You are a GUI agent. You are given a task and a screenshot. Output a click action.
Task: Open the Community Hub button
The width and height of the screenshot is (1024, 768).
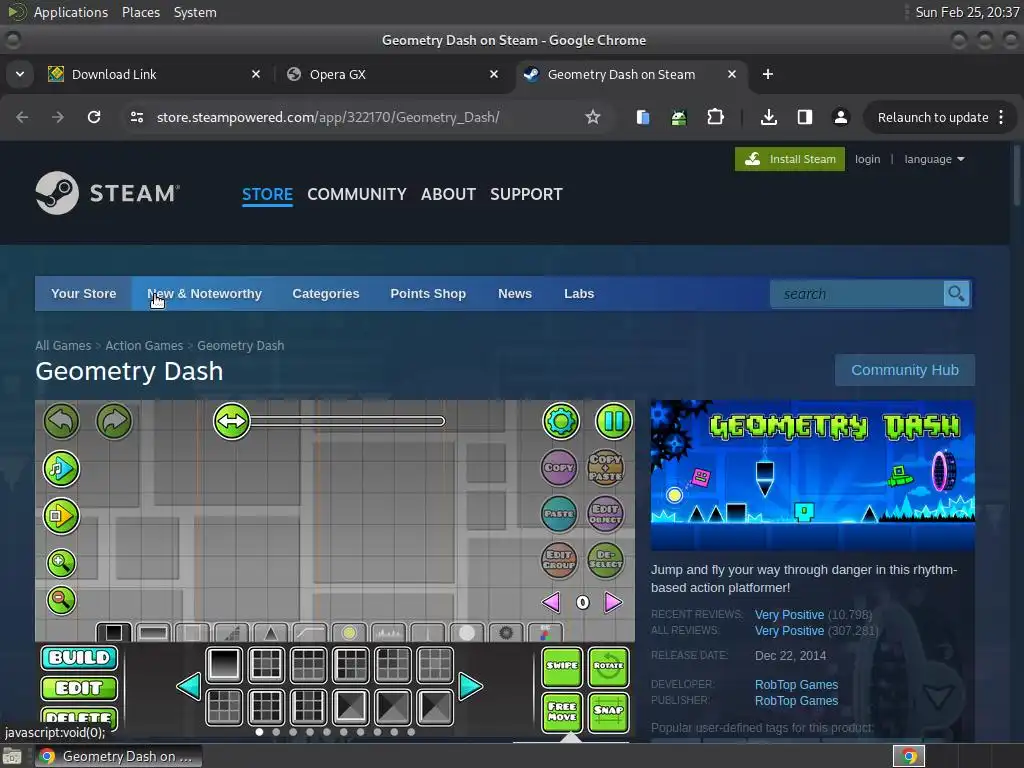[x=904, y=370]
